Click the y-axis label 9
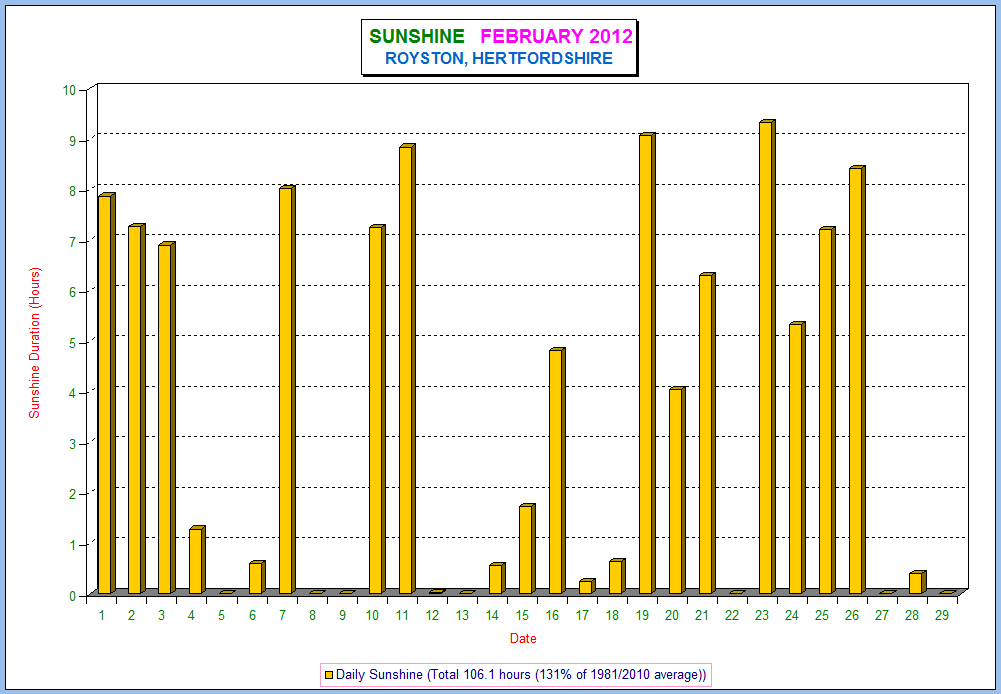 click(x=73, y=141)
